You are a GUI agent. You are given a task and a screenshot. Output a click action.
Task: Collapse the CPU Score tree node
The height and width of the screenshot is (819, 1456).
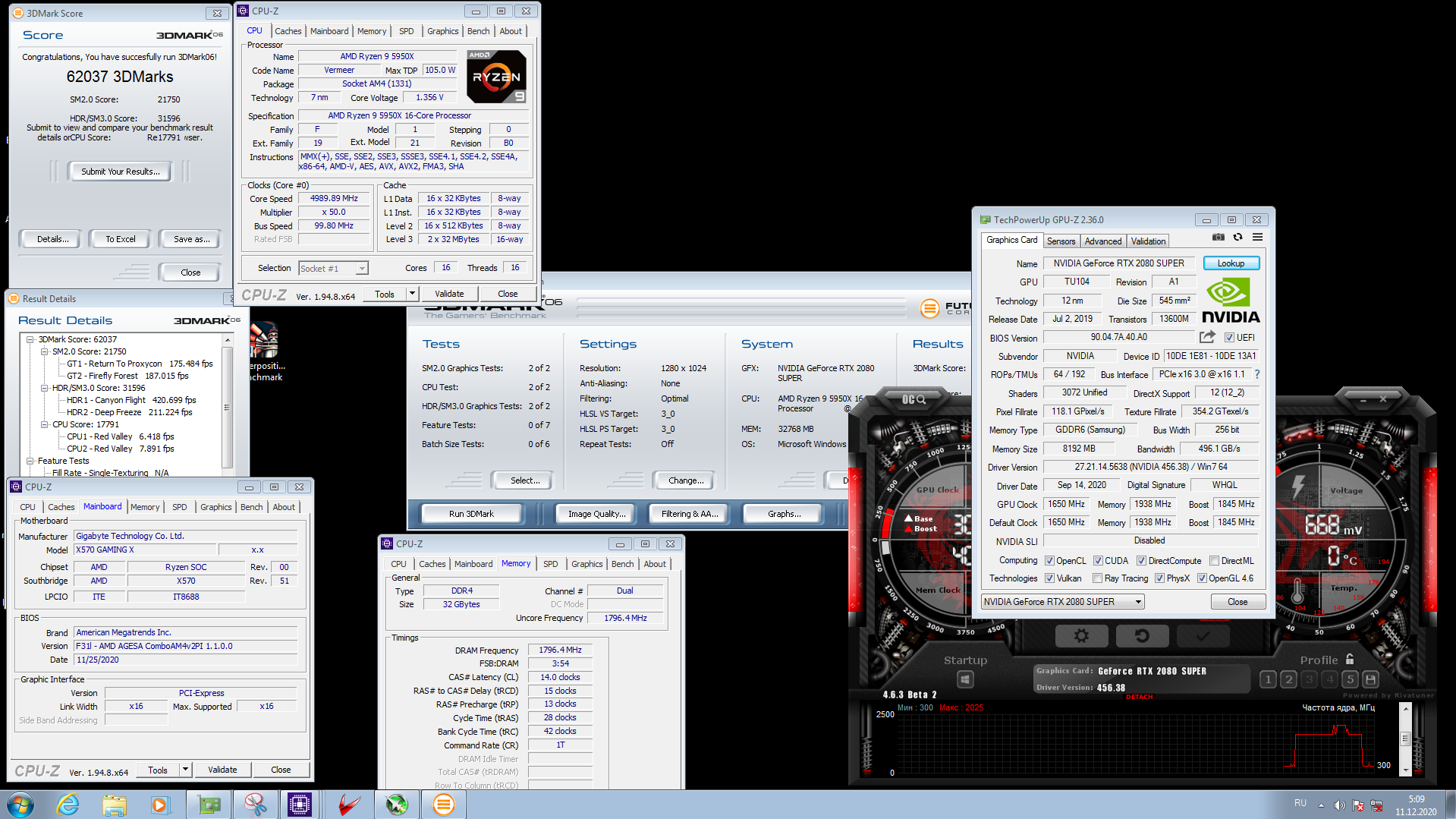[x=45, y=424]
